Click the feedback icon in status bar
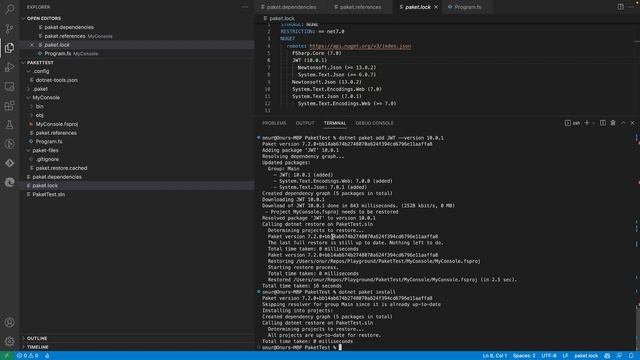This screenshot has width=640, height=360. (x=619, y=356)
